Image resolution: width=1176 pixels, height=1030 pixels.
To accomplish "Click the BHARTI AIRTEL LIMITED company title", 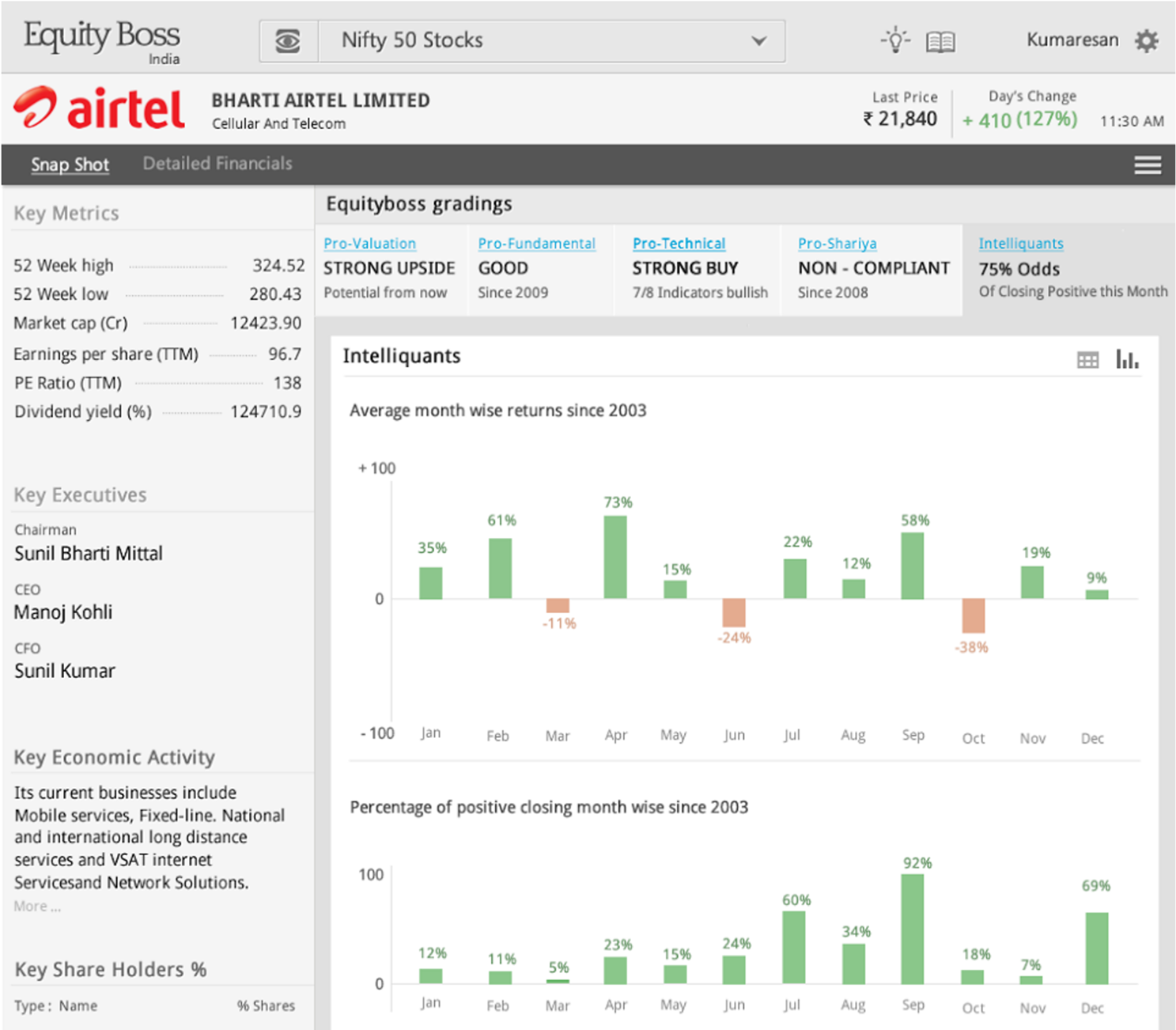I will [321, 100].
